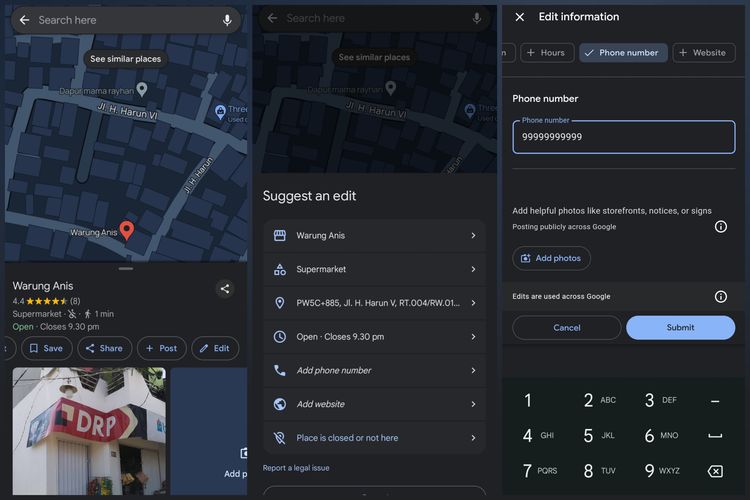Viewport: 750px width, 500px height.
Task: Focus the Phone number input field
Action: pyautogui.click(x=623, y=137)
